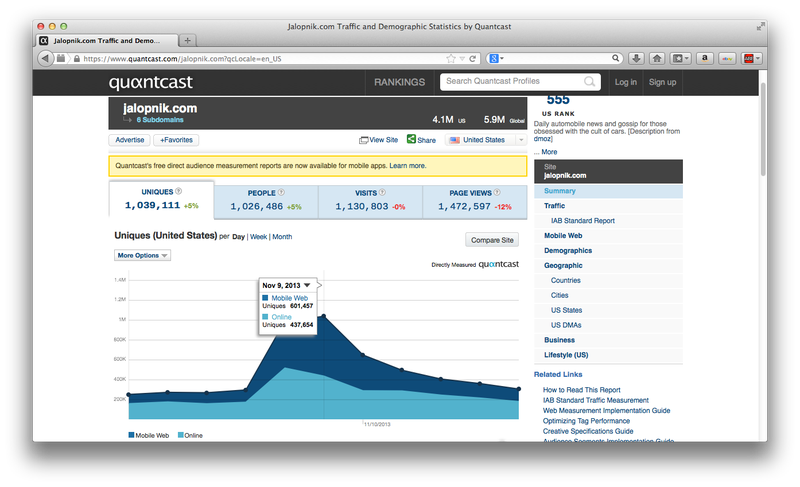Select the PEOPLE tab
Viewport: 800px width, 487px height.
pyautogui.click(x=266, y=200)
